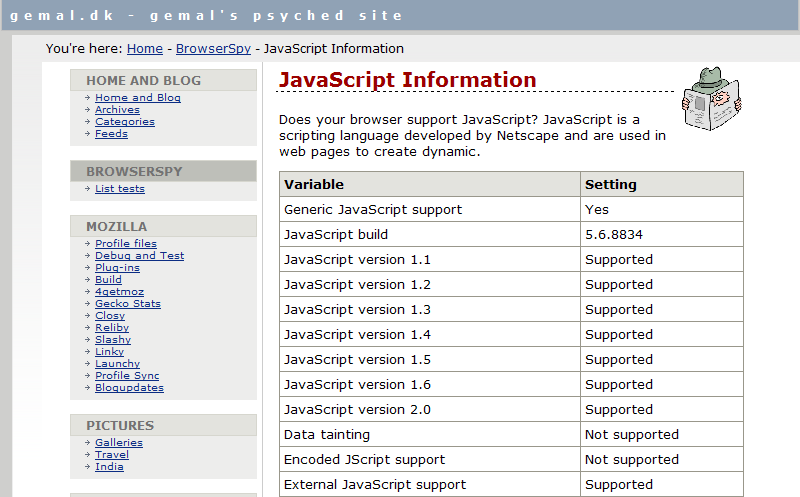Click Not supported for Encoded JScript
The image size is (800, 497).
(662, 459)
